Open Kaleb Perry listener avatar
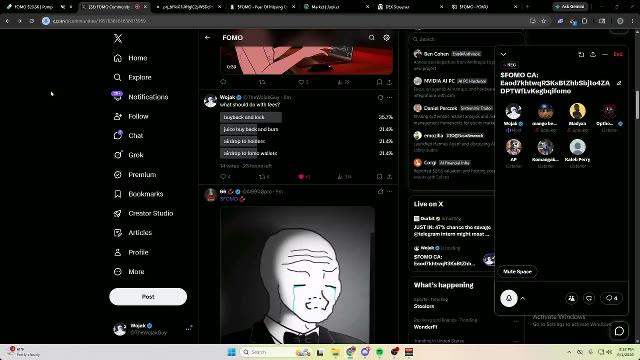Viewport: 640px width, 360px height. [x=577, y=147]
